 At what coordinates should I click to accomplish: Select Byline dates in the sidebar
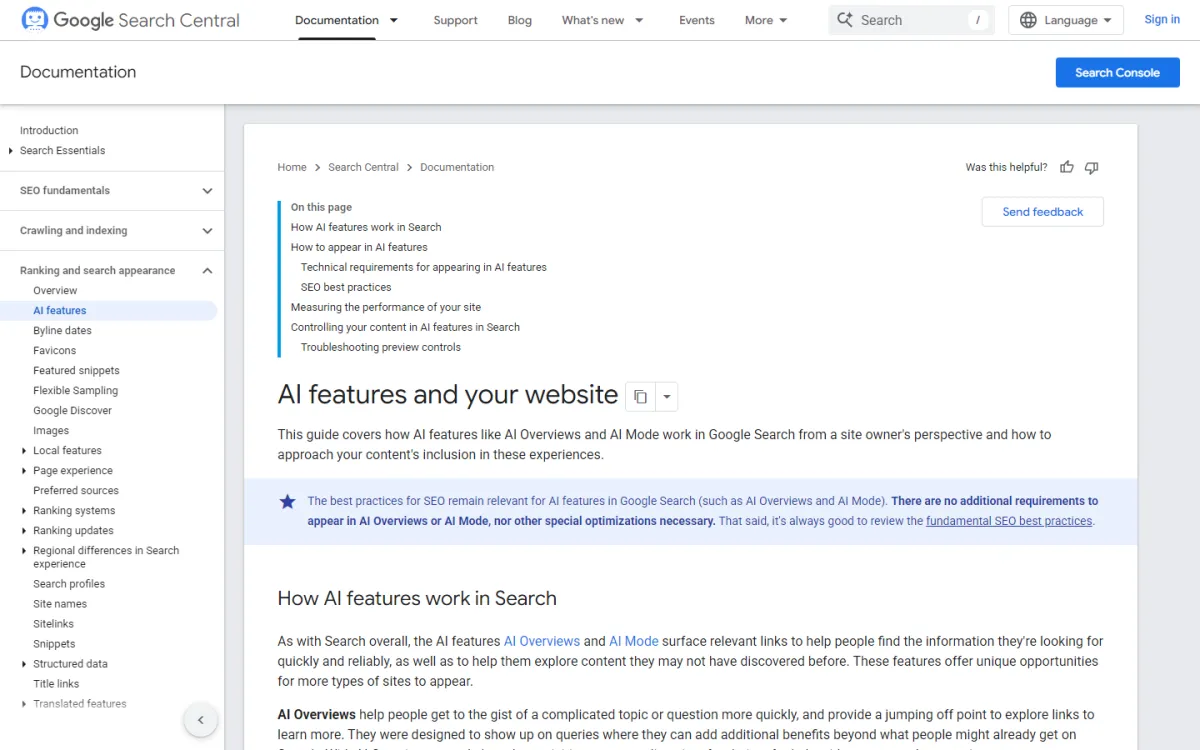[62, 331]
